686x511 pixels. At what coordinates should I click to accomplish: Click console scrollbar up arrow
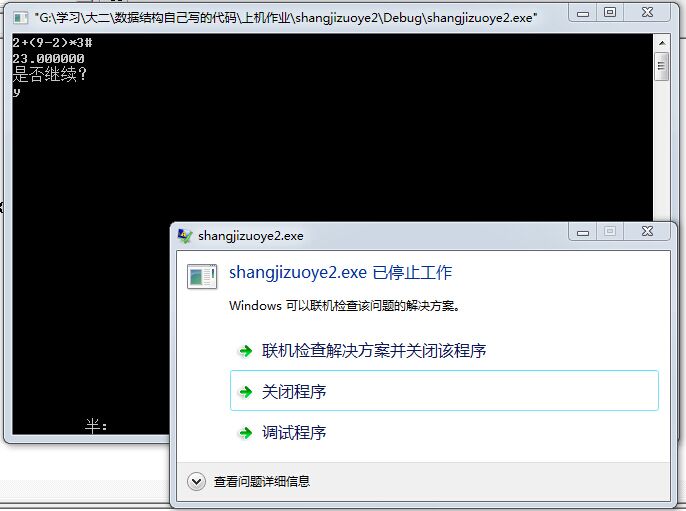[x=662, y=43]
